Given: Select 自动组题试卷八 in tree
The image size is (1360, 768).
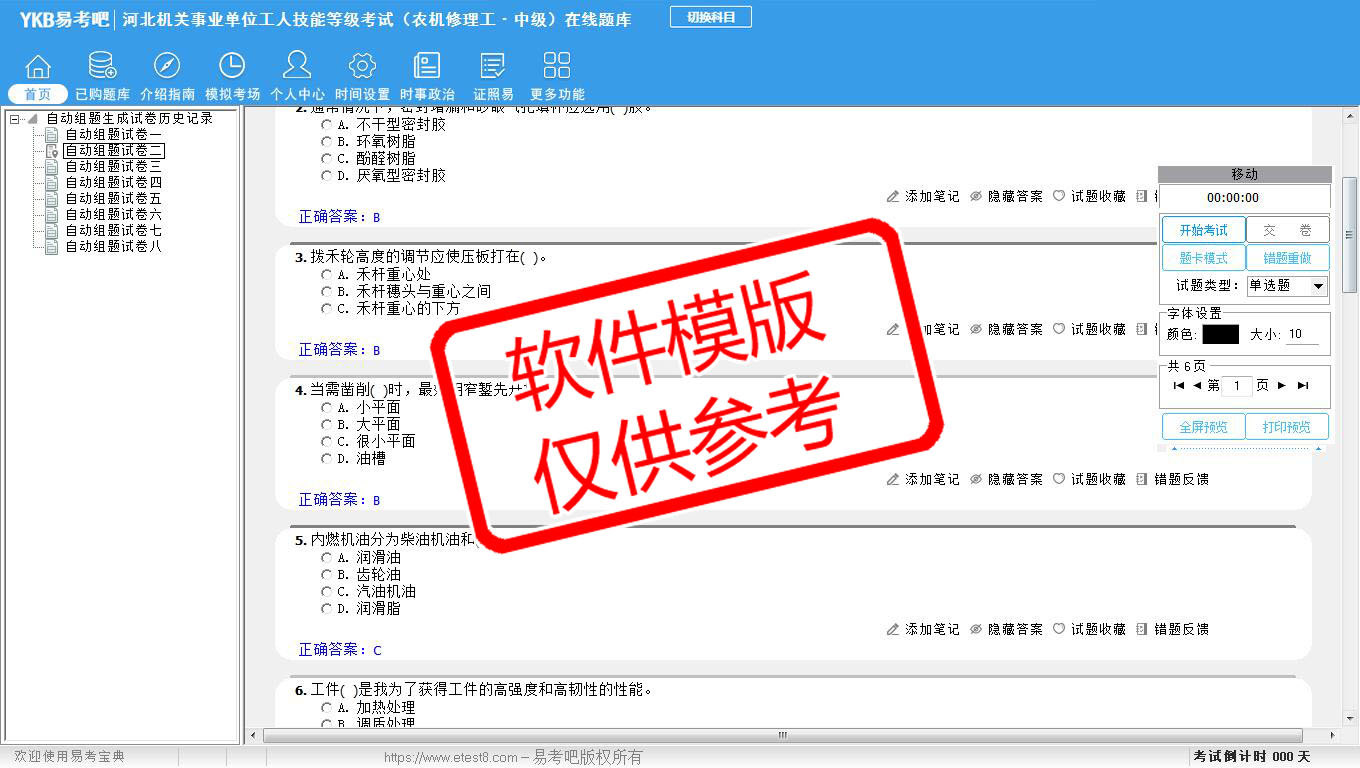Looking at the screenshot, I should [113, 246].
